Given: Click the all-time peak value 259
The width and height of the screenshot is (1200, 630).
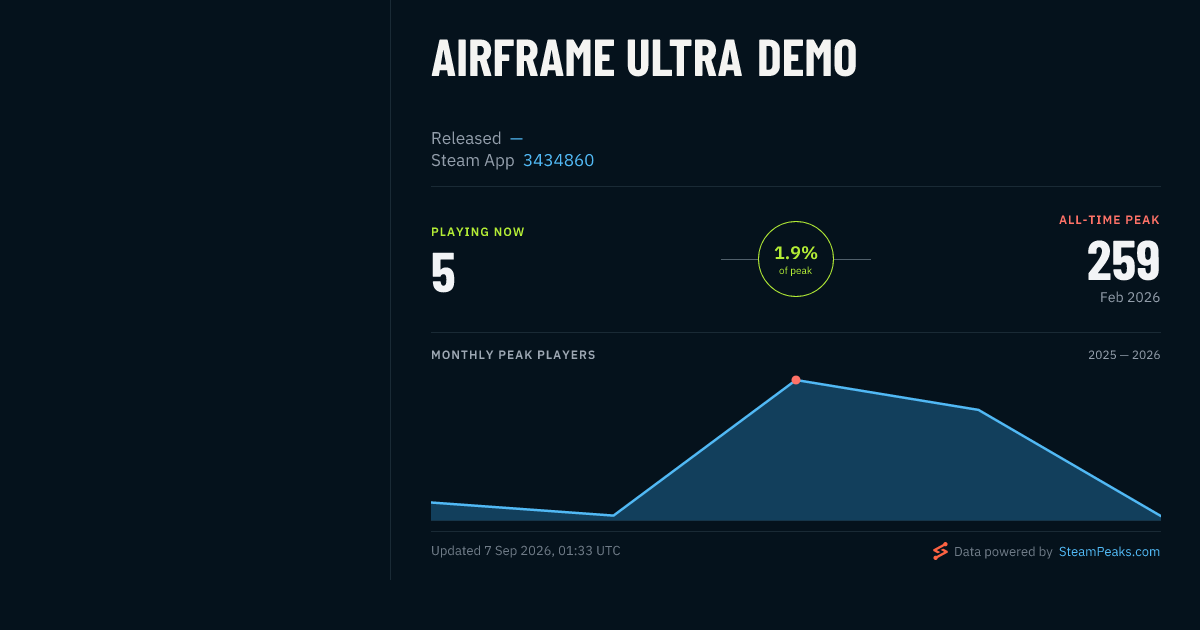Looking at the screenshot, I should pyautogui.click(x=1124, y=261).
